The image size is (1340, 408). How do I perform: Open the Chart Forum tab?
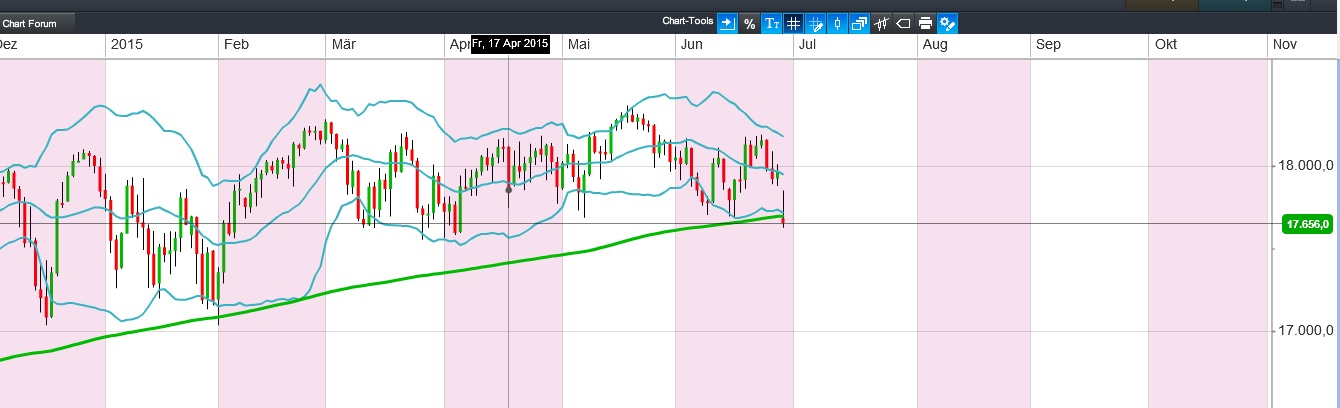(35, 23)
